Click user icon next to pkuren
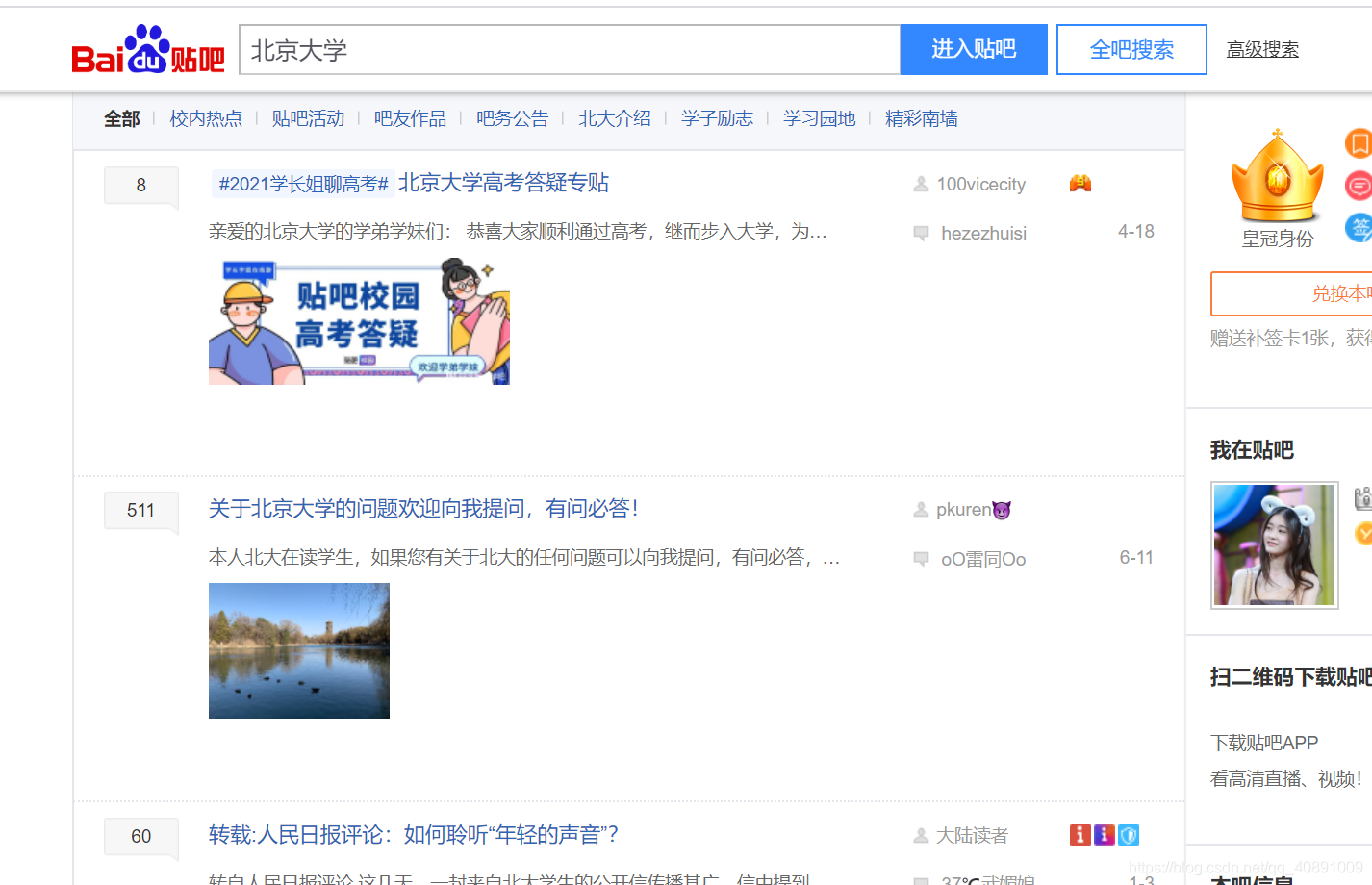1372x885 pixels. (x=921, y=510)
